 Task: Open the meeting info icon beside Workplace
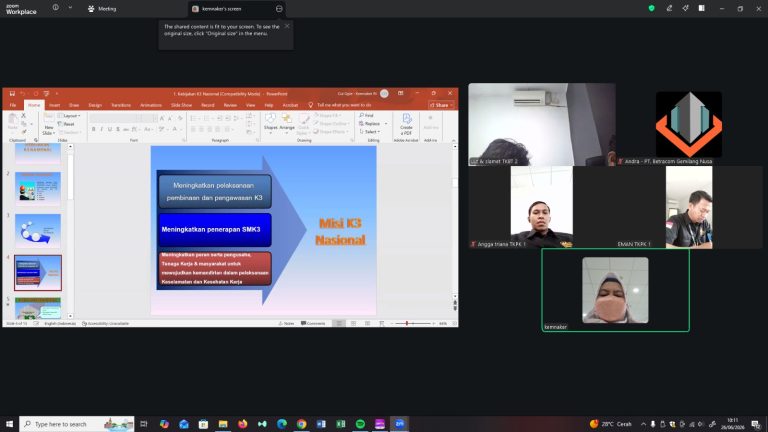click(56, 7)
